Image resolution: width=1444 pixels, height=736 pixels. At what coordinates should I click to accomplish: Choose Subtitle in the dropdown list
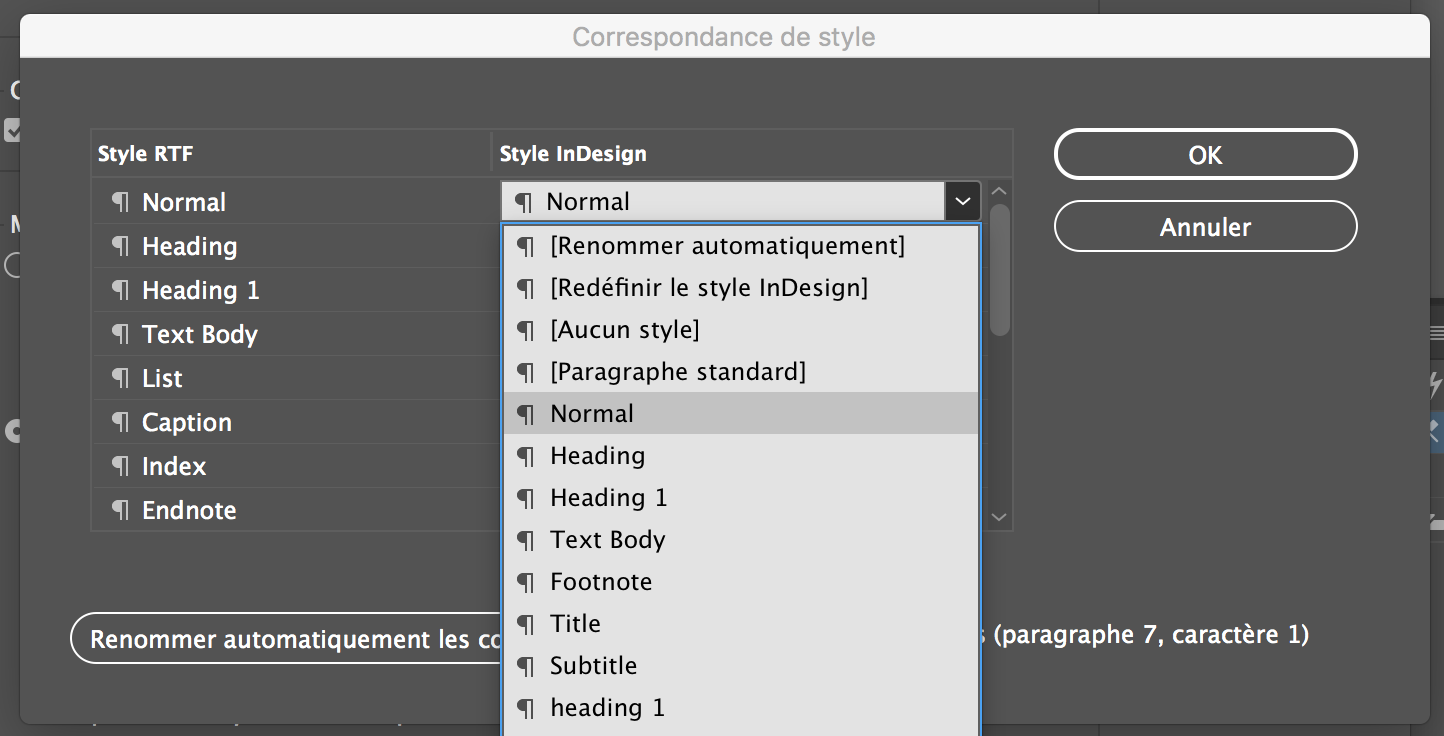point(740,666)
